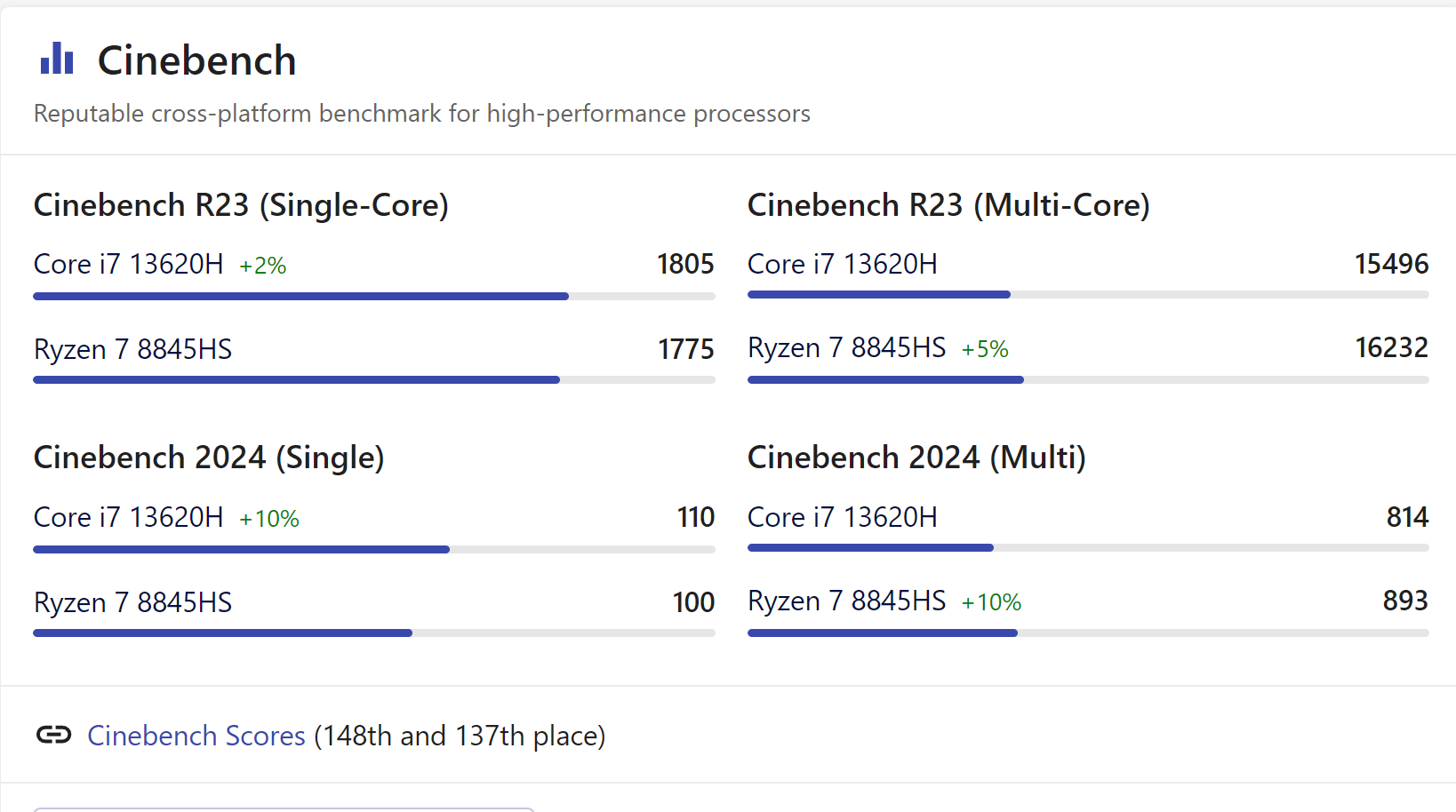1456x812 pixels.
Task: Click the 16232 multi-core score
Action: pyautogui.click(x=1391, y=347)
